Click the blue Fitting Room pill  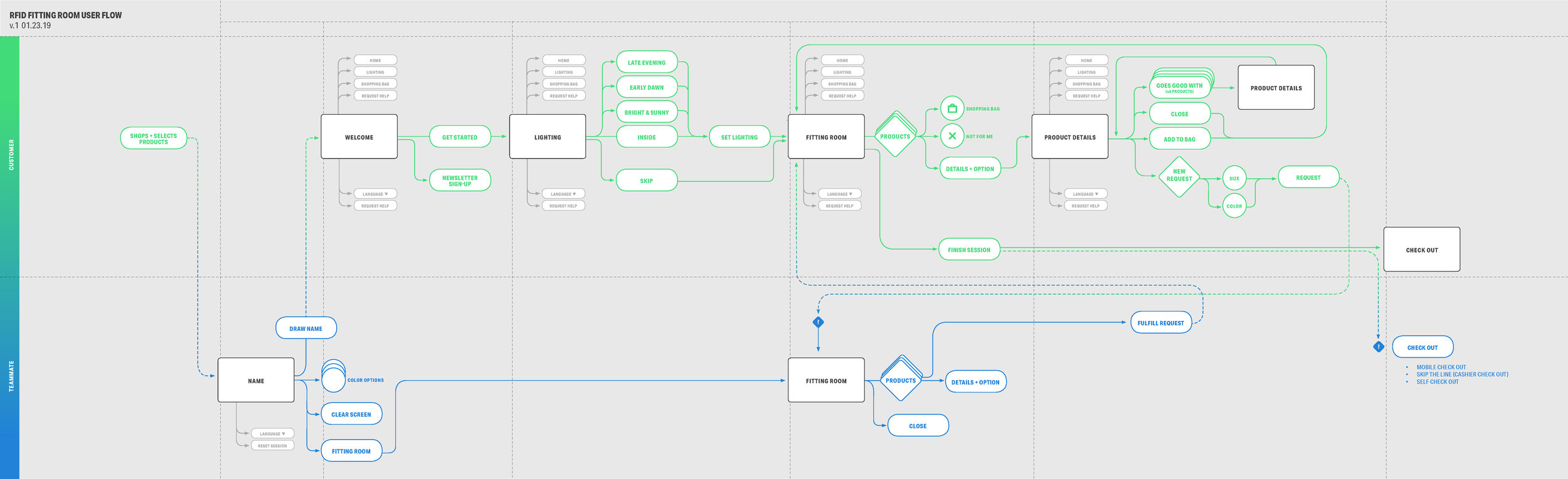[x=351, y=451]
